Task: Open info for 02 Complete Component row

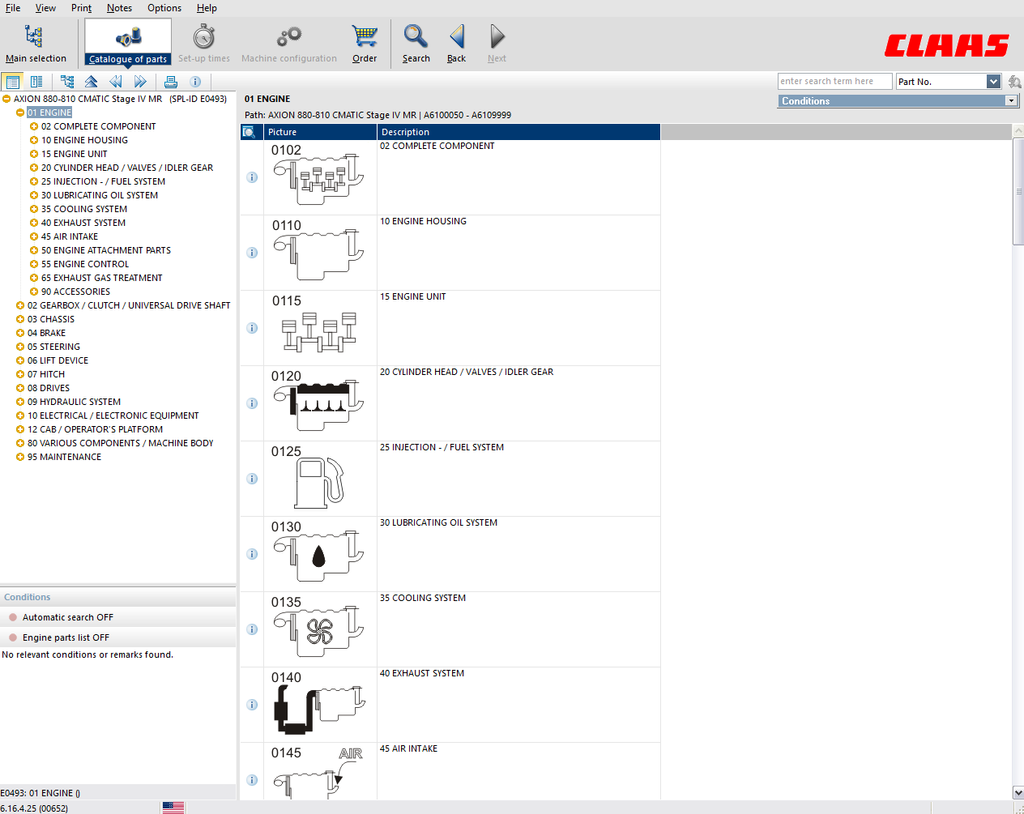Action: click(252, 177)
